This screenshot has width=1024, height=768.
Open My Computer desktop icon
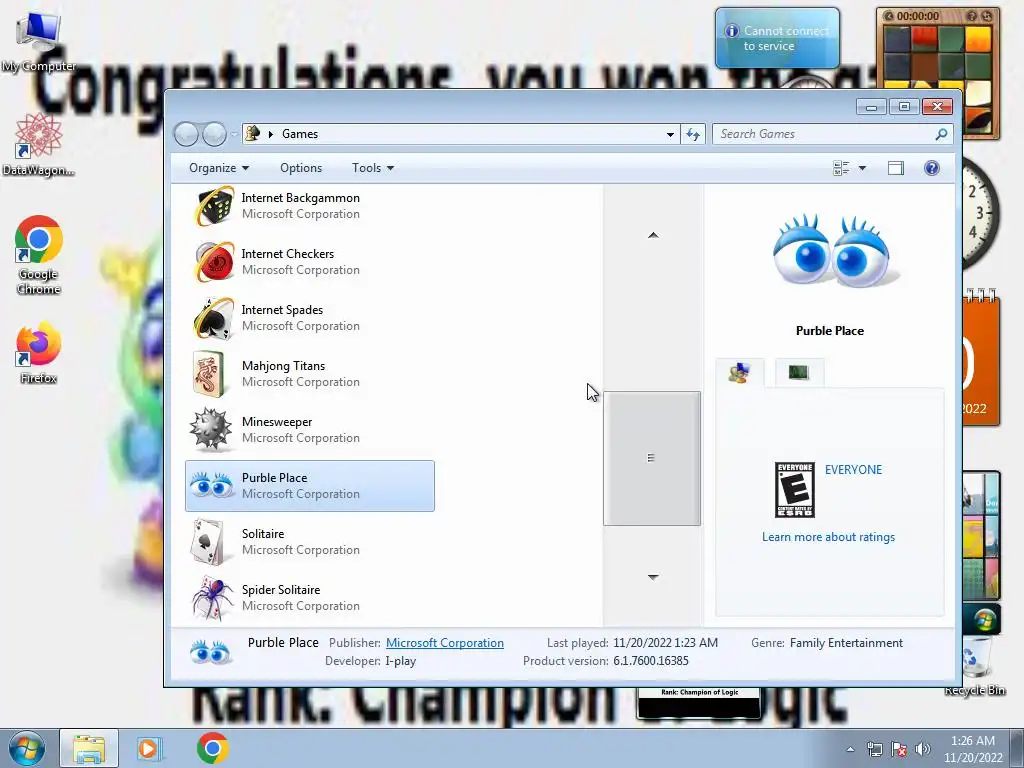(38, 42)
